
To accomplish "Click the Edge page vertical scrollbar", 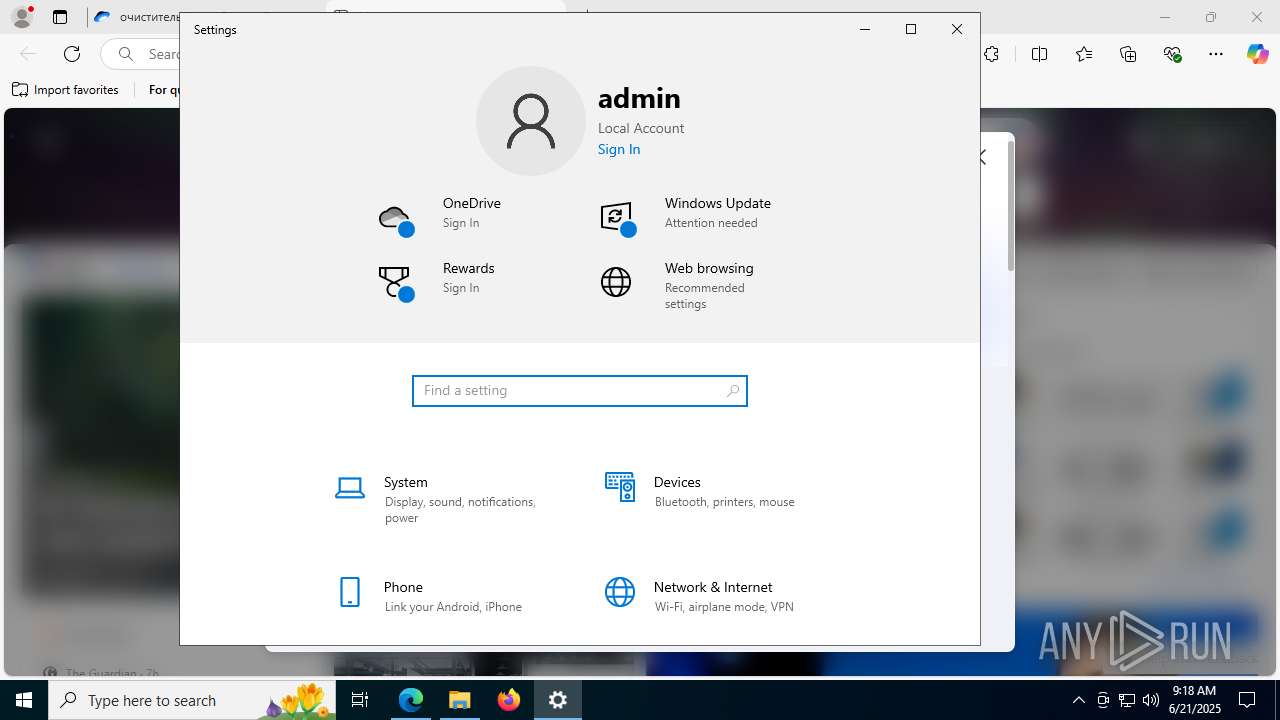I will [1011, 205].
